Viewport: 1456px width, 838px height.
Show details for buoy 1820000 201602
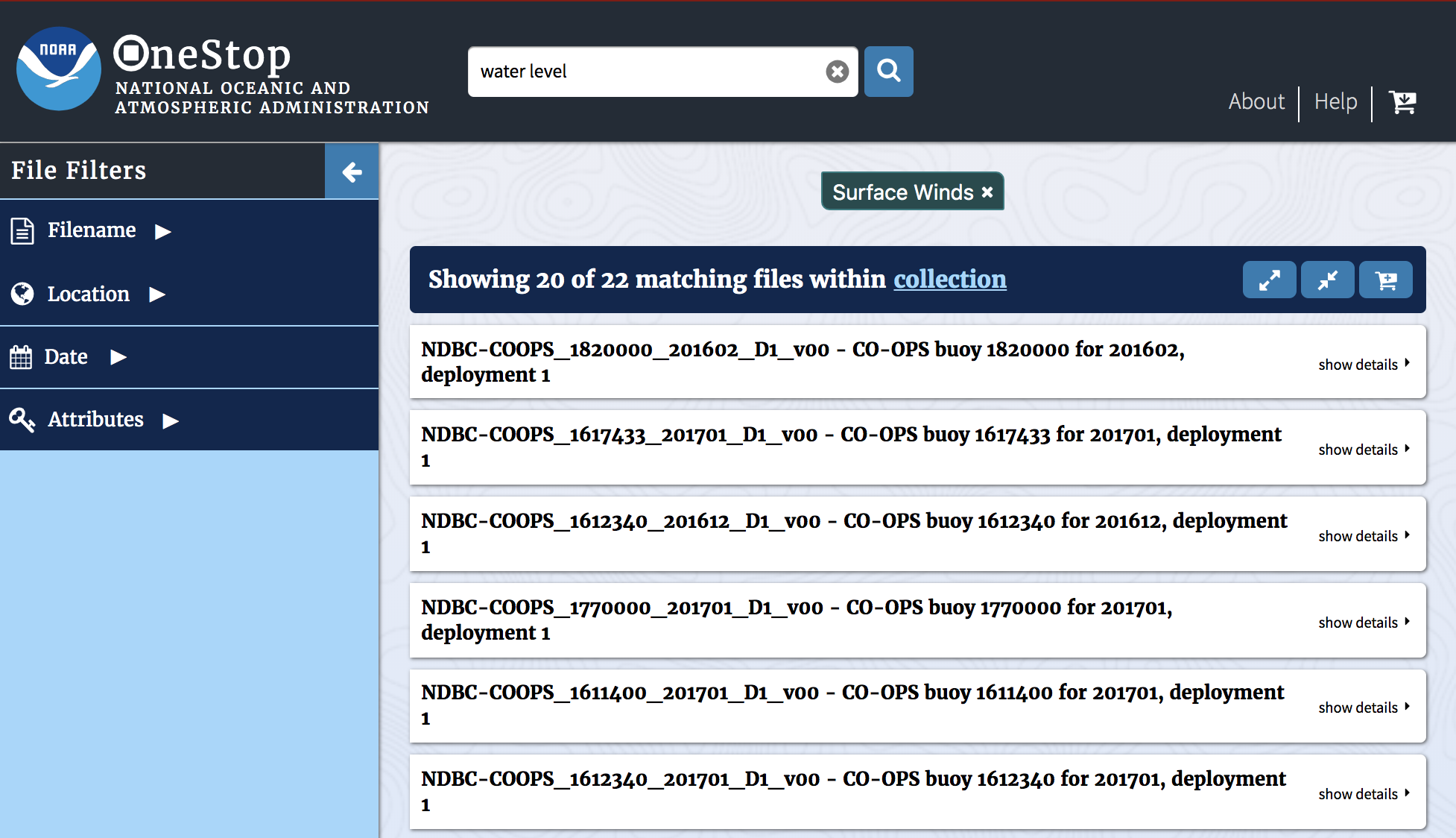[x=1364, y=365]
